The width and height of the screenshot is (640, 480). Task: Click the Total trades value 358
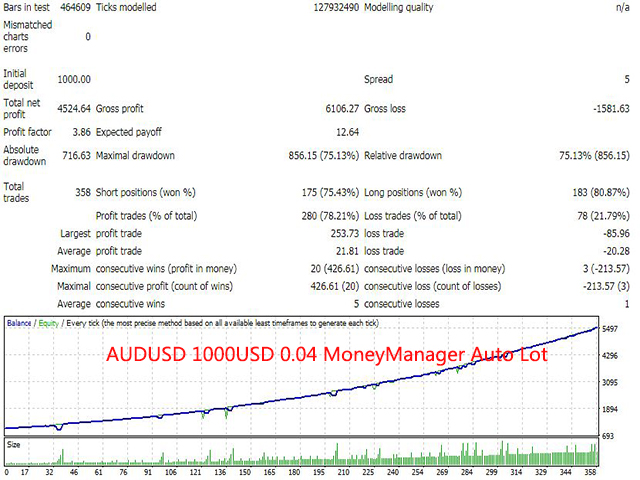click(x=83, y=192)
